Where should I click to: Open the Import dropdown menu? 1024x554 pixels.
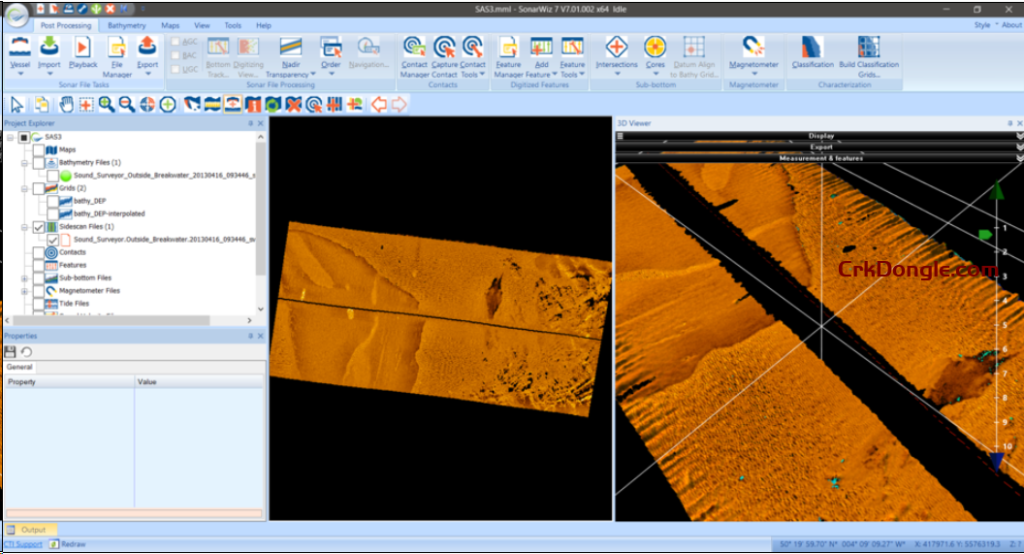(x=49, y=73)
